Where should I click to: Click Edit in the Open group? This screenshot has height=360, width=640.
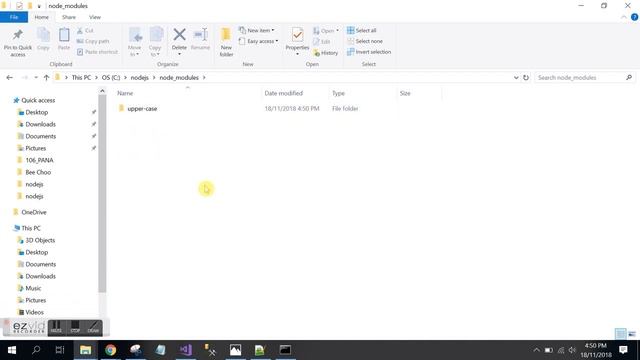click(x=322, y=41)
